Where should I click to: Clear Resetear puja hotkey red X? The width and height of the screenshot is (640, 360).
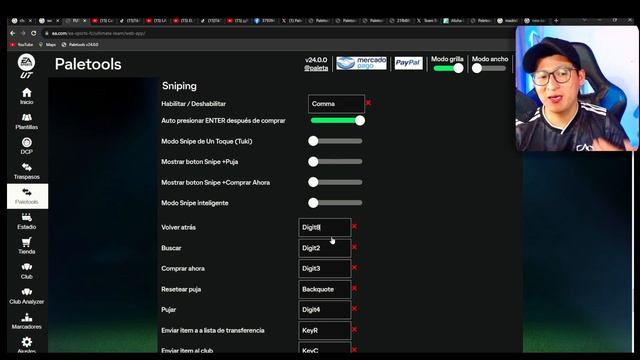[x=354, y=288]
